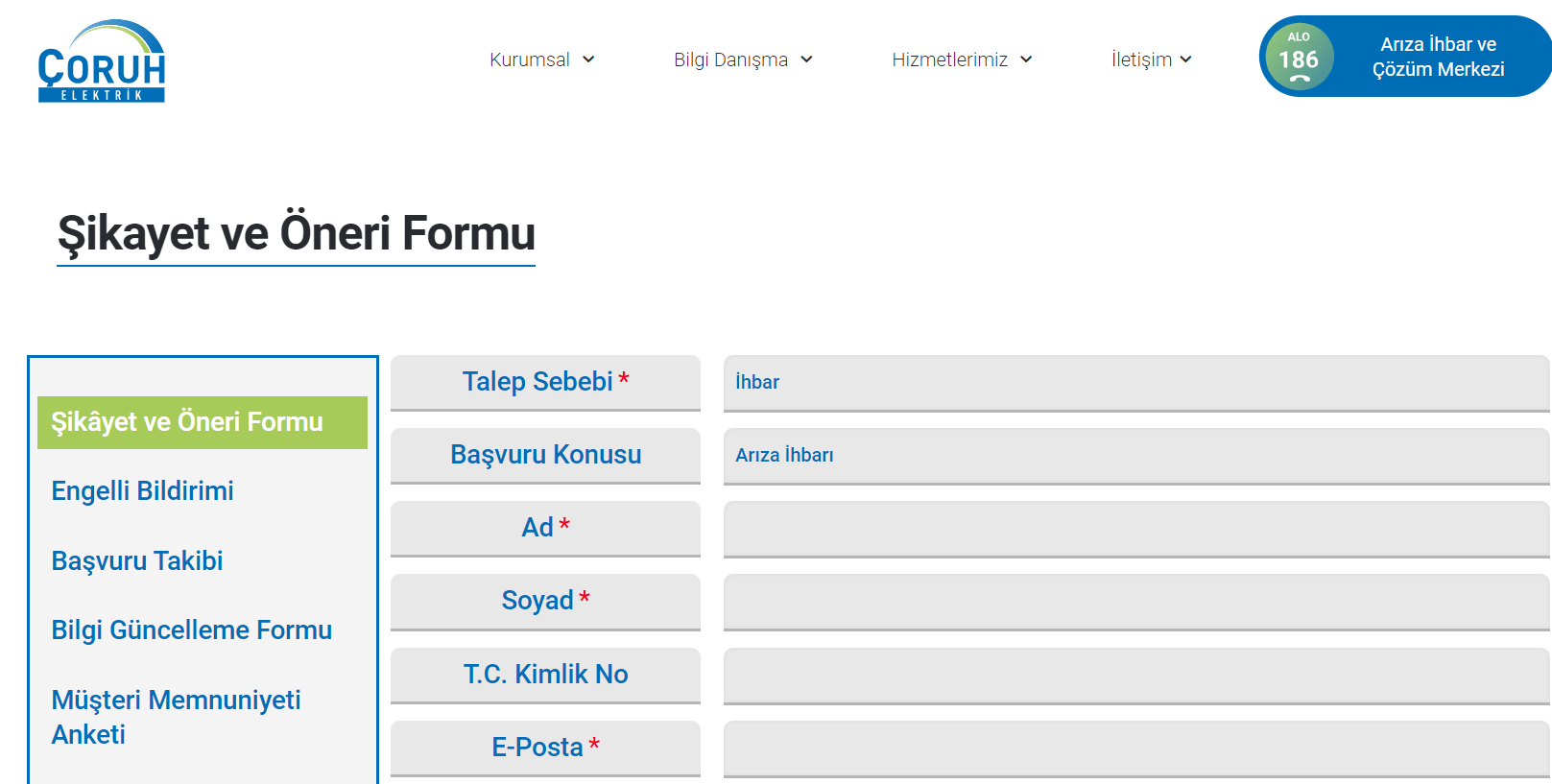Open the Başvuru Konusu selection field
1552x784 pixels.
[1135, 456]
